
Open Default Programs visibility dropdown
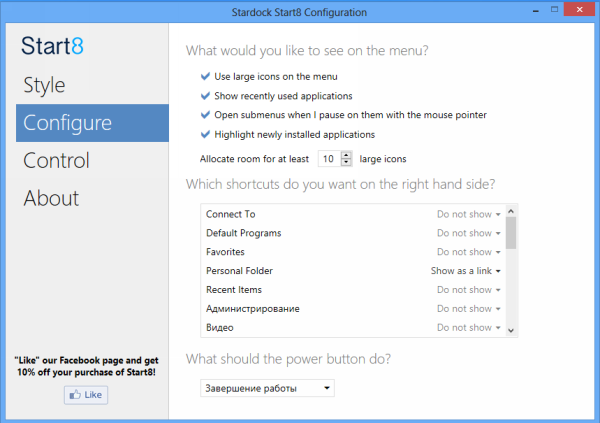(469, 233)
